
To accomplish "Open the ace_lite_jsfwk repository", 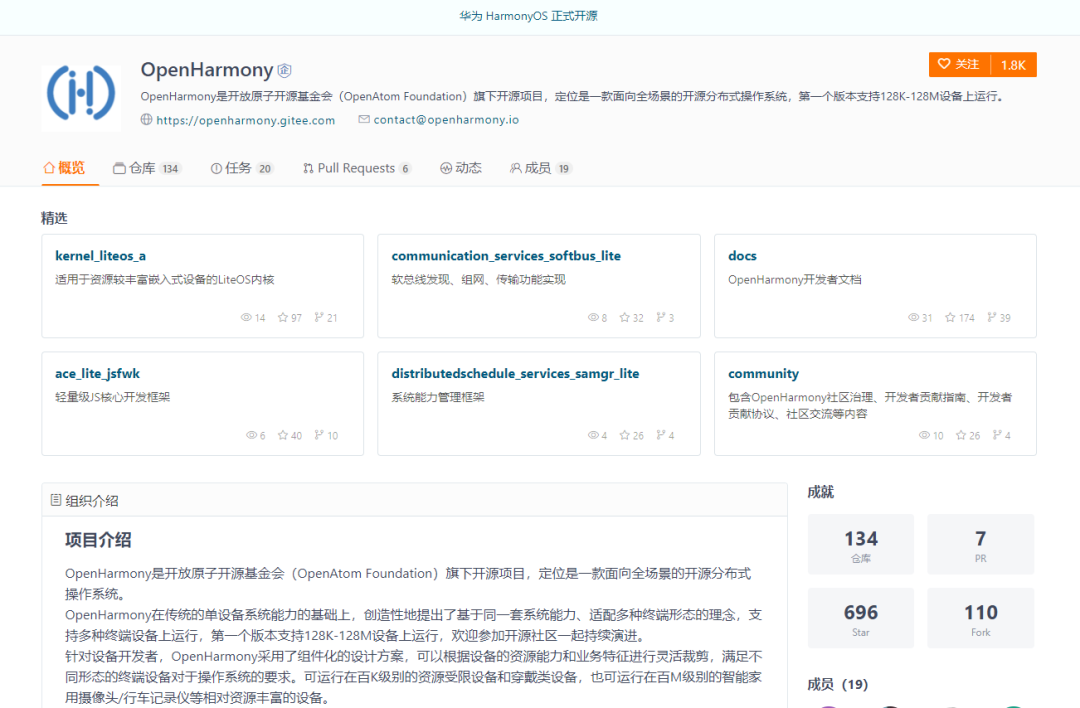I will tap(97, 373).
